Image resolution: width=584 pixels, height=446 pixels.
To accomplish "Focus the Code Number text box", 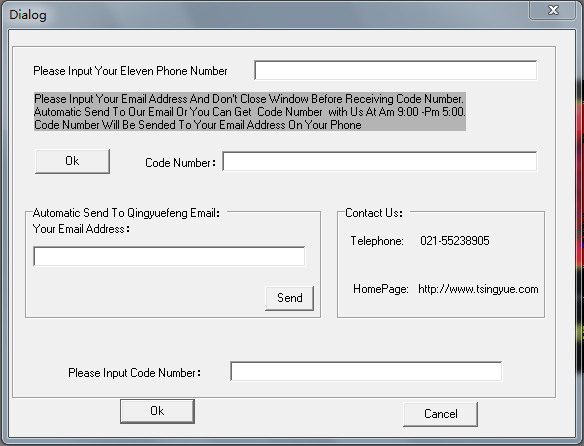I will (x=380, y=161).
